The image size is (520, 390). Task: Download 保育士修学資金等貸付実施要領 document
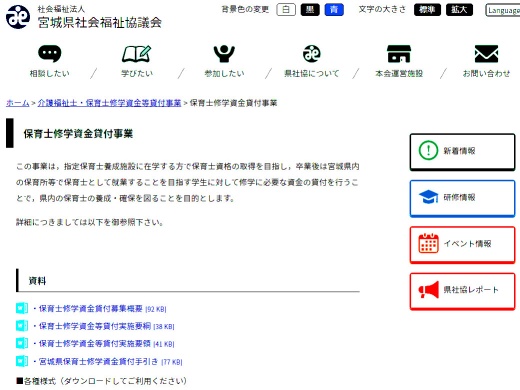coord(95,344)
